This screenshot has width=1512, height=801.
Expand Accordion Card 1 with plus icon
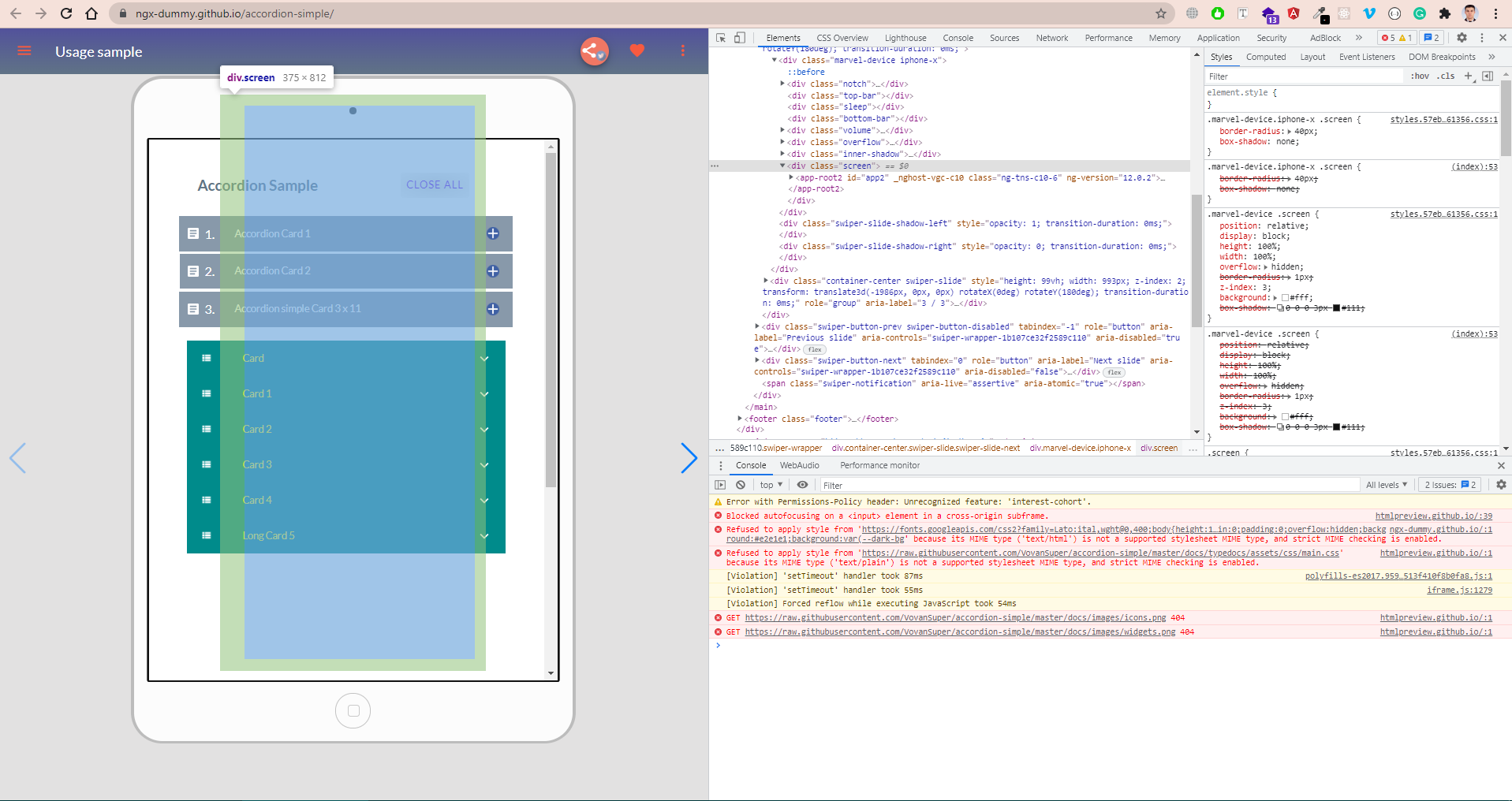coord(493,233)
